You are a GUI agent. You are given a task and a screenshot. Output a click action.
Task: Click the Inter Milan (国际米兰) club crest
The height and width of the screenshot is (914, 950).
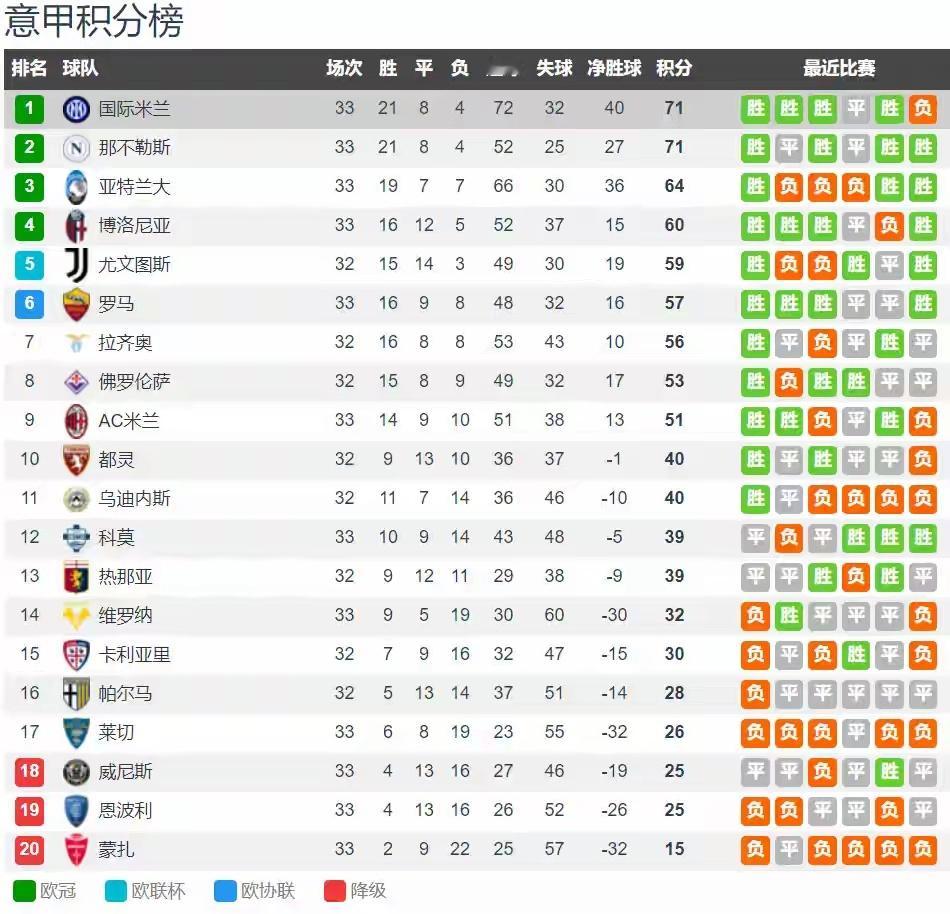point(76,109)
